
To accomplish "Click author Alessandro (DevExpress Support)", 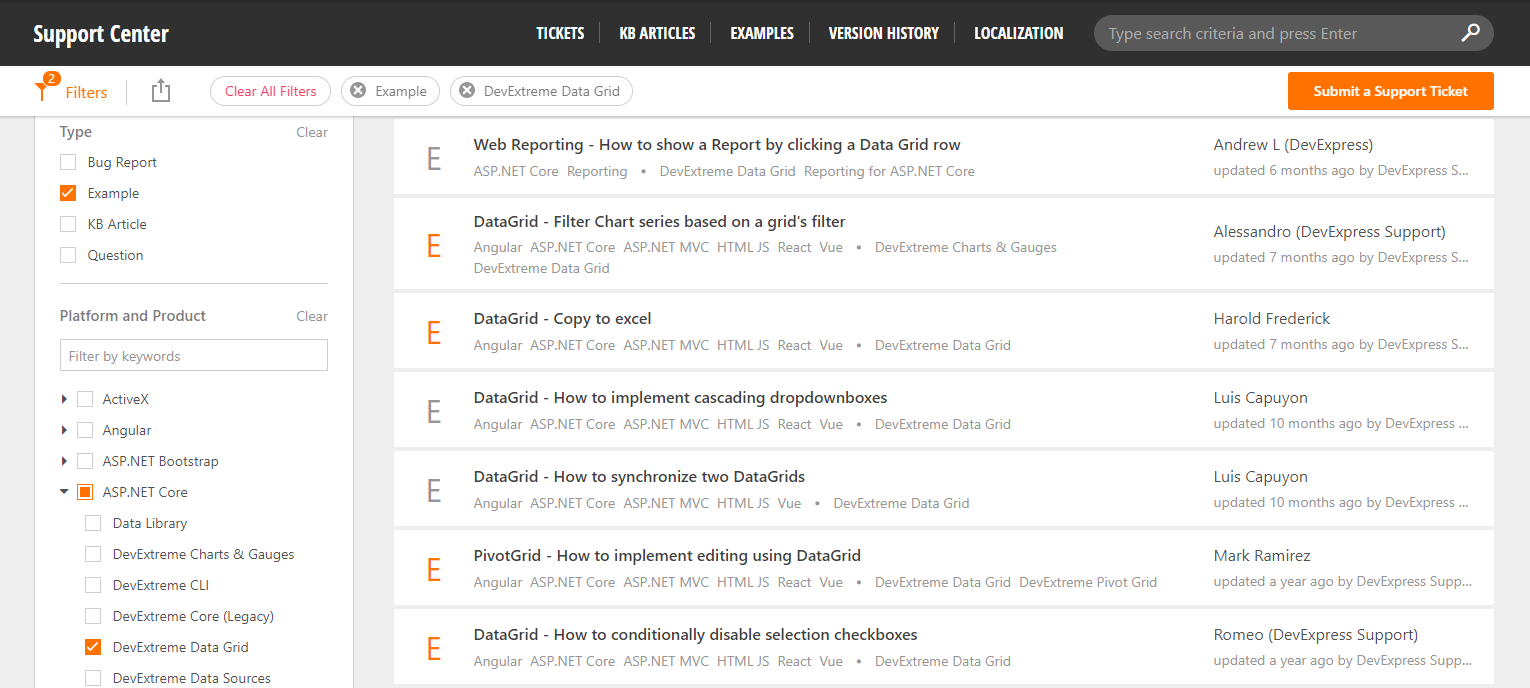I will click(x=1330, y=232).
